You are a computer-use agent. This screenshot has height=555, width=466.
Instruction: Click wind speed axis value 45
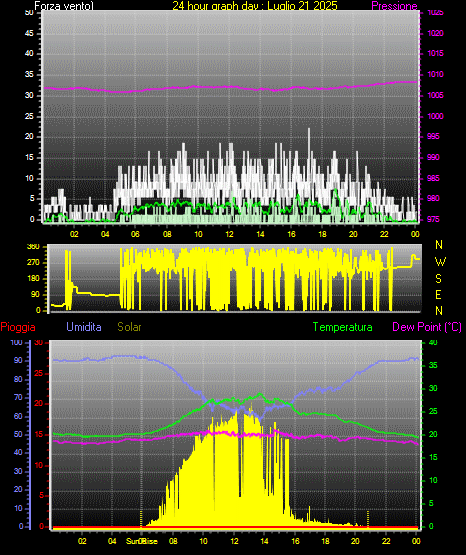pyautogui.click(x=29, y=33)
